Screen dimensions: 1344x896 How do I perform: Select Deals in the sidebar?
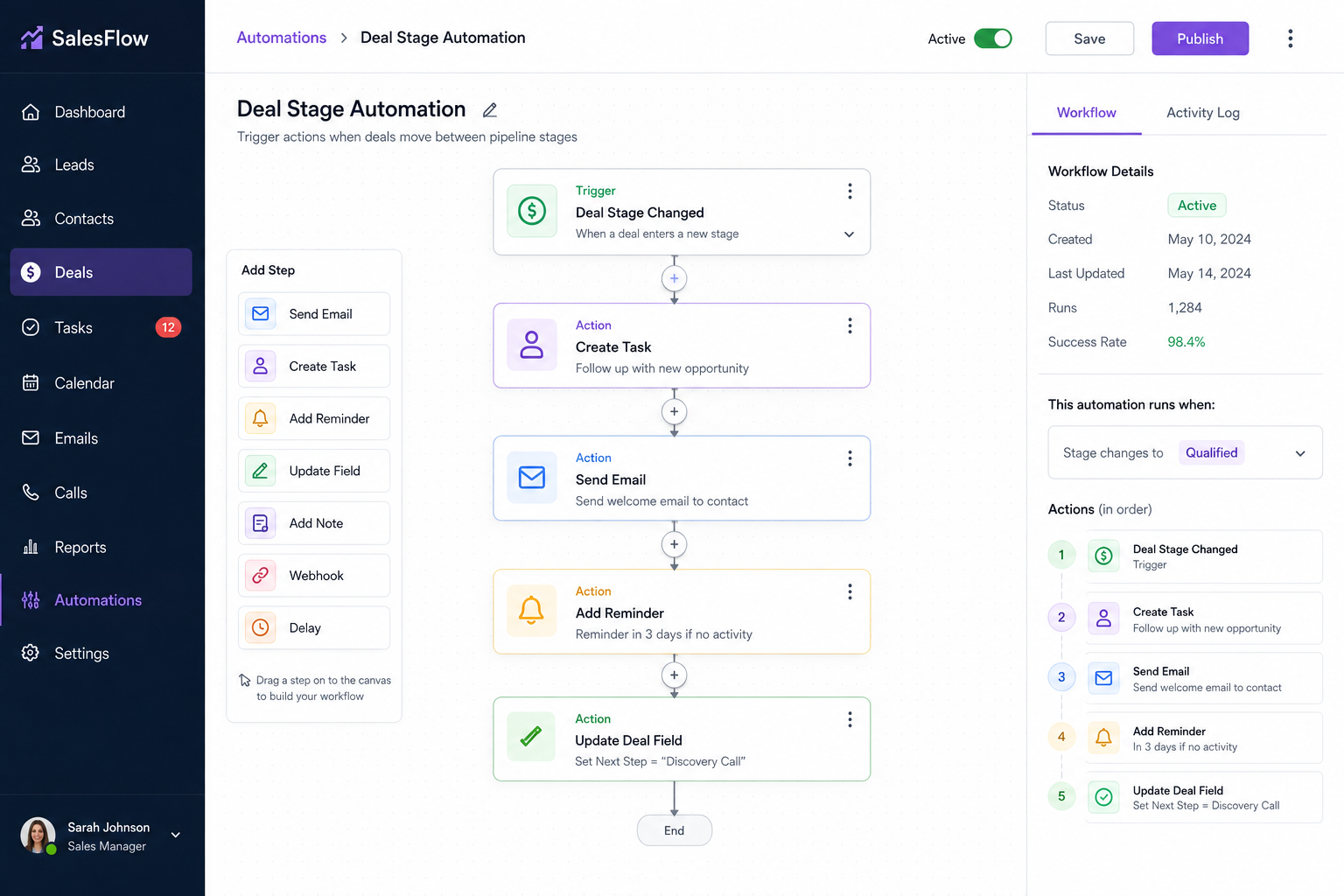(101, 272)
